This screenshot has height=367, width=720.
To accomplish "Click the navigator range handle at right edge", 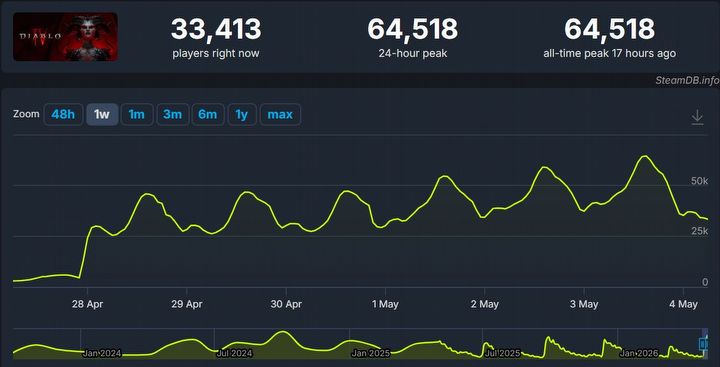I will click(703, 344).
